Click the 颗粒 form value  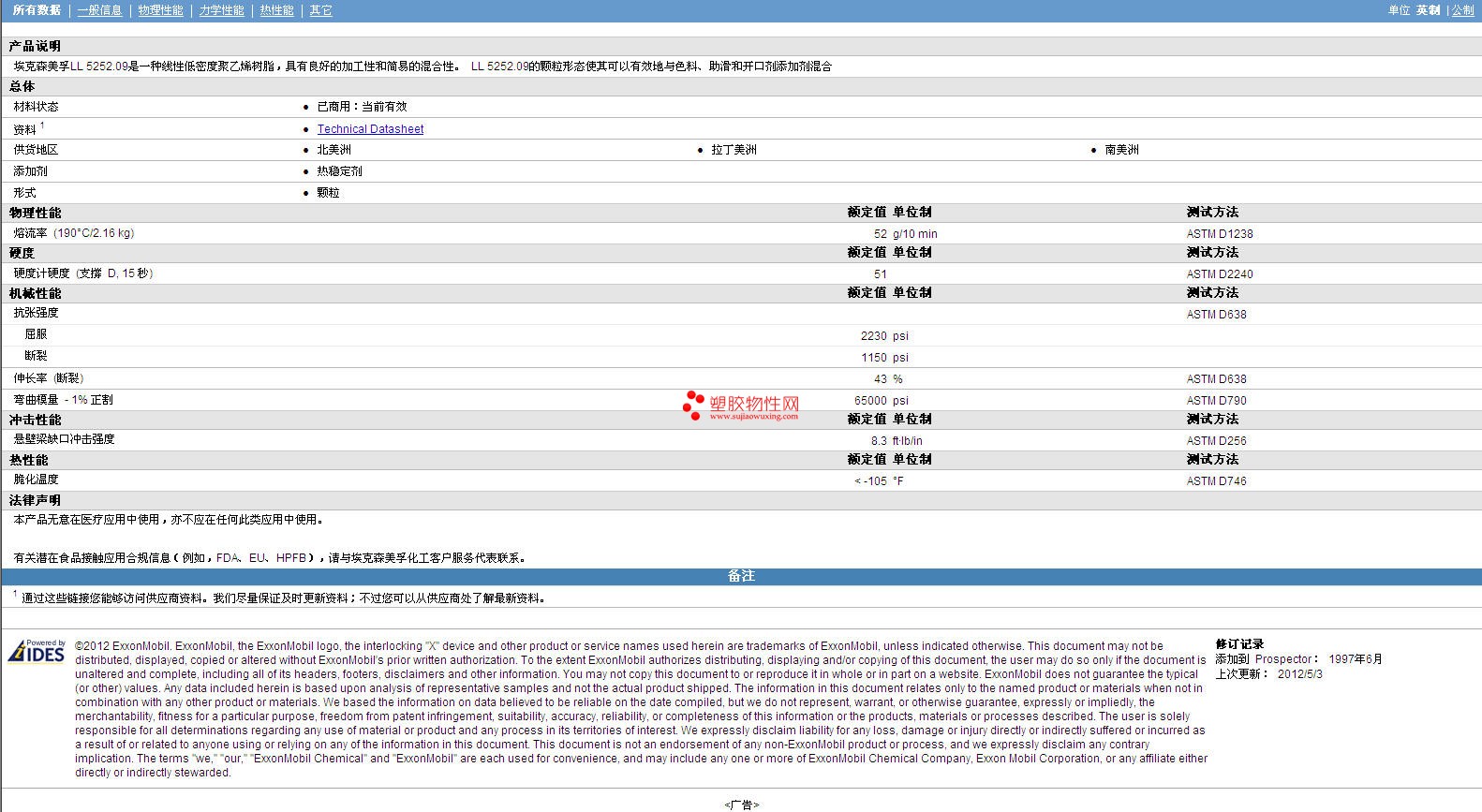pos(328,193)
